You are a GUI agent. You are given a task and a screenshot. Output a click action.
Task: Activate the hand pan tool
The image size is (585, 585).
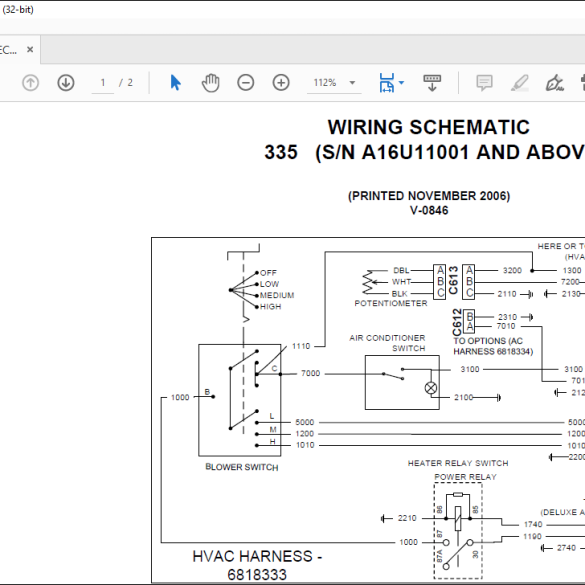pyautogui.click(x=210, y=82)
